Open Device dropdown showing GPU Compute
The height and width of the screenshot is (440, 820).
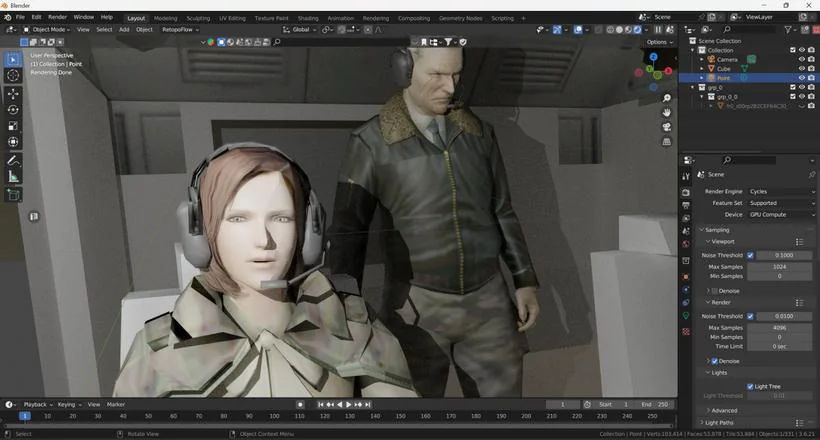(781, 215)
